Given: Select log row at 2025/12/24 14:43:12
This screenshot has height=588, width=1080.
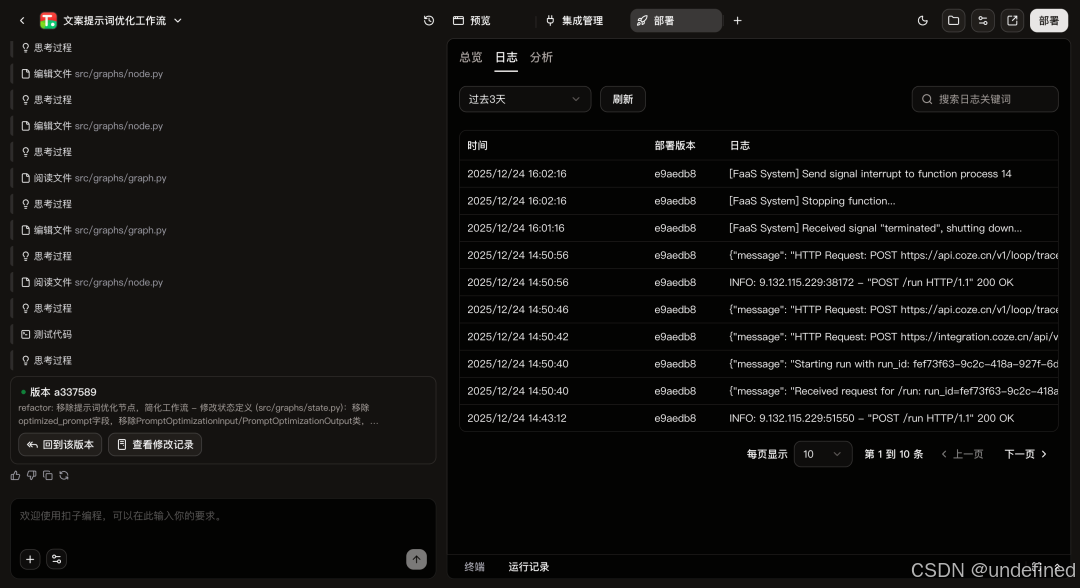Looking at the screenshot, I should click(759, 418).
